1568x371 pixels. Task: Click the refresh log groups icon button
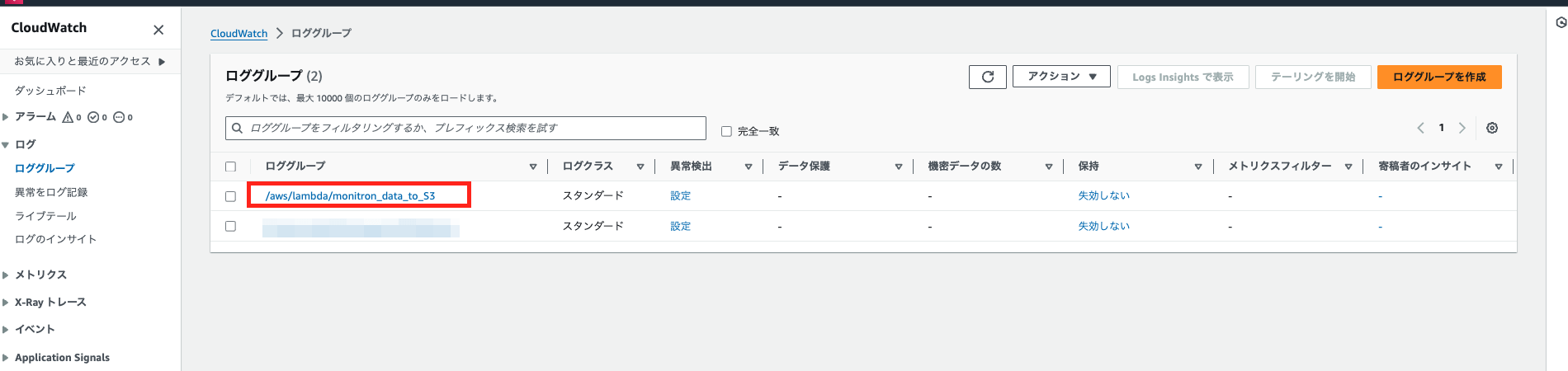[988, 77]
